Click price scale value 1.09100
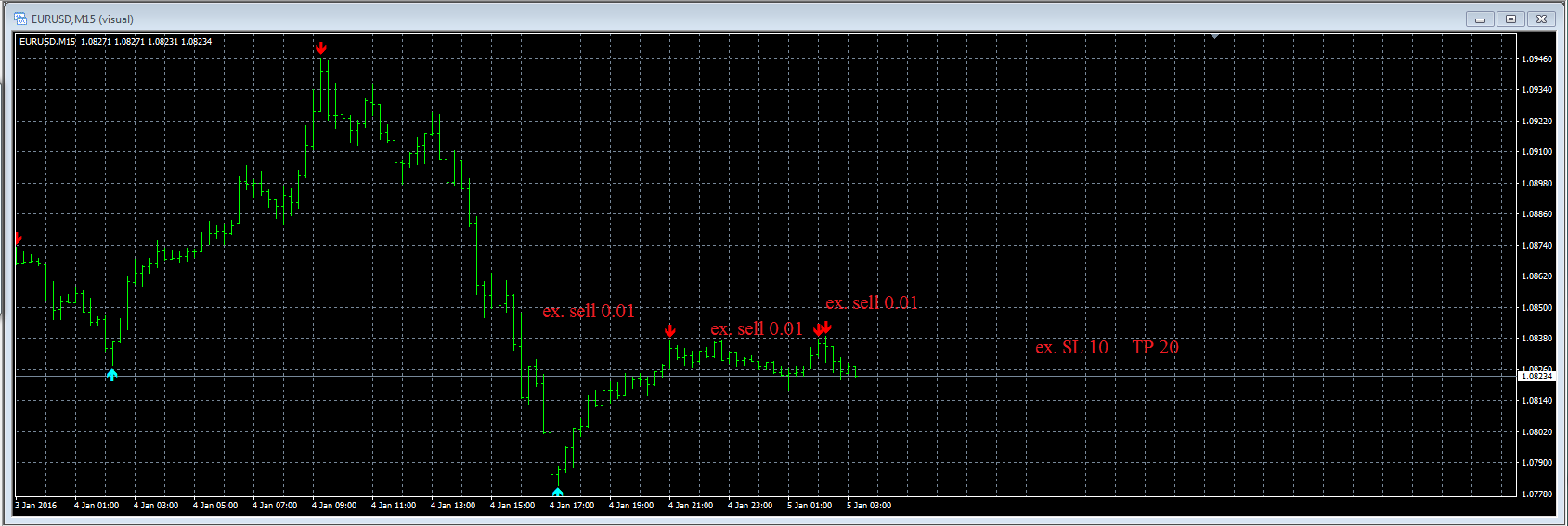This screenshot has height=526, width=1568. (x=1536, y=152)
